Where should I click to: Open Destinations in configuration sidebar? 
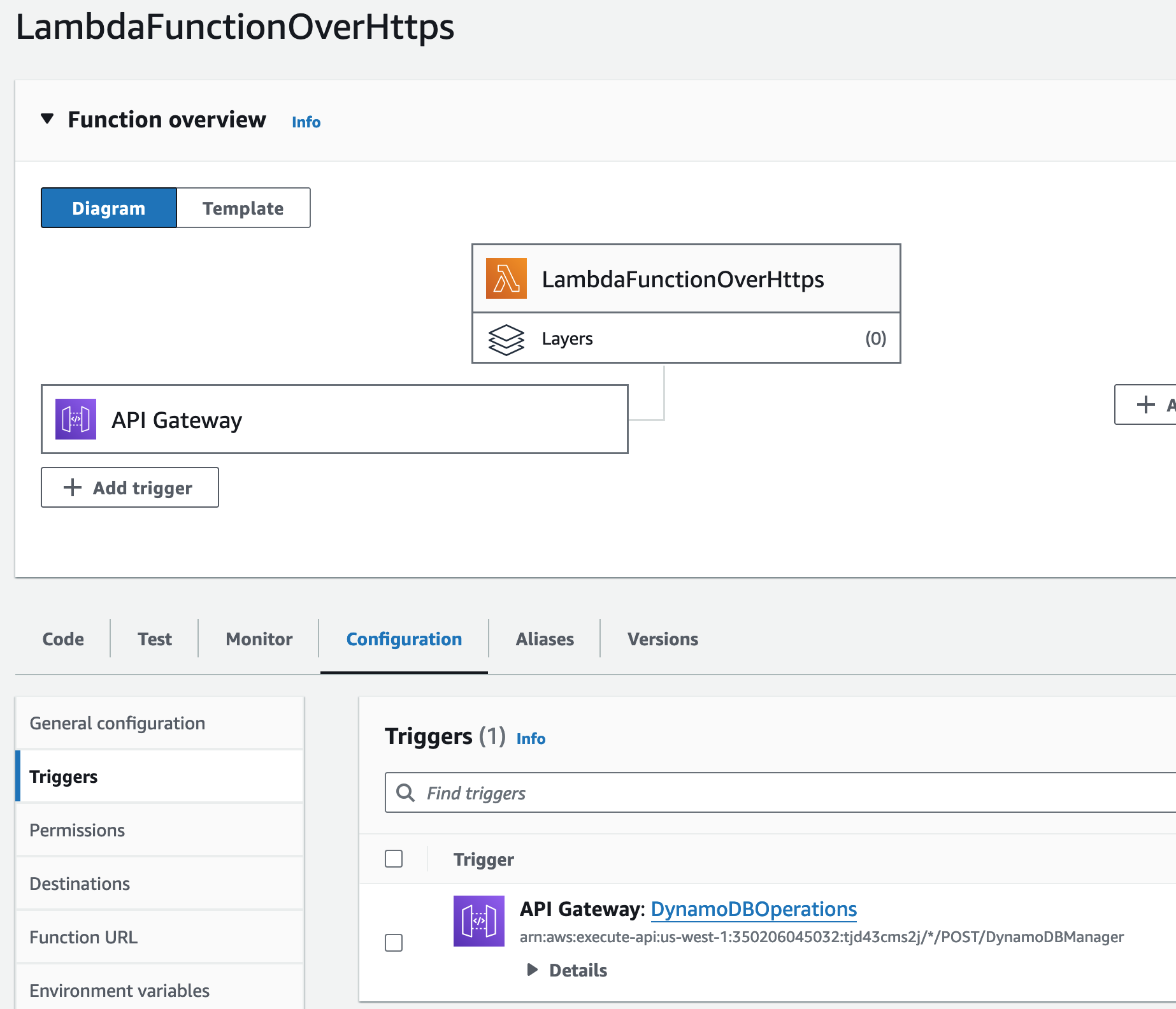point(159,884)
